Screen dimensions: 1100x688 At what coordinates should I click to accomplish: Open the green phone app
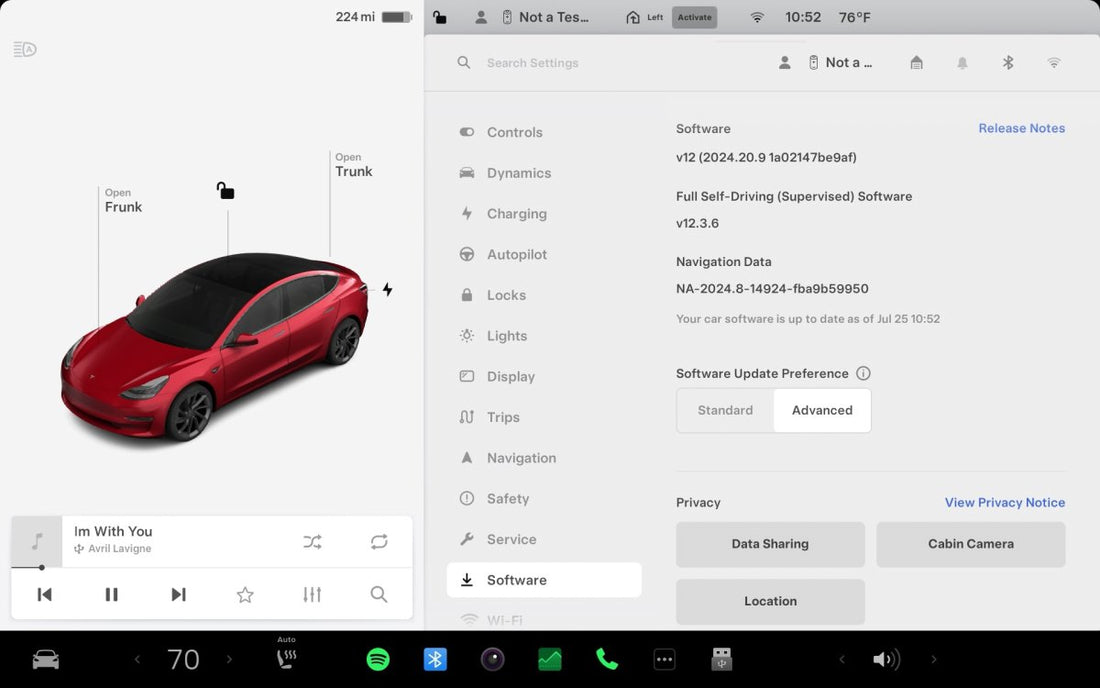point(606,659)
